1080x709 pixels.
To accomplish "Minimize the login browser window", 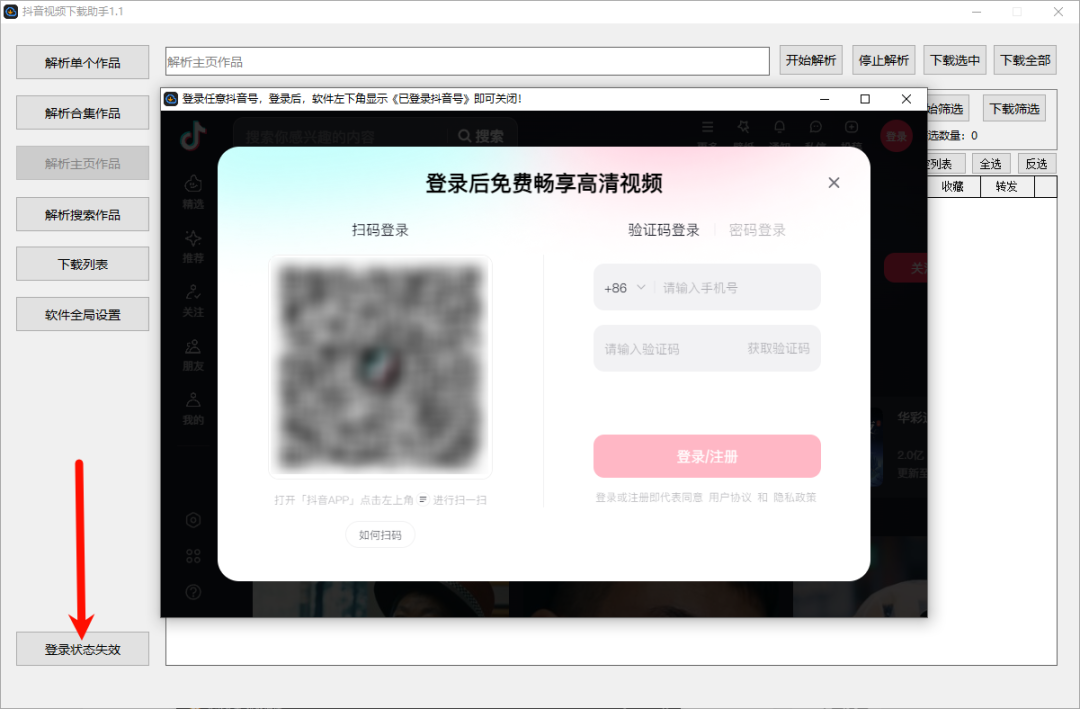I will (x=824, y=99).
